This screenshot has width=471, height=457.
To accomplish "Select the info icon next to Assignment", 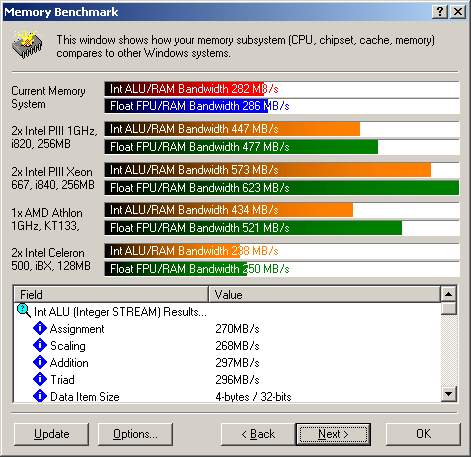I will 40,328.
